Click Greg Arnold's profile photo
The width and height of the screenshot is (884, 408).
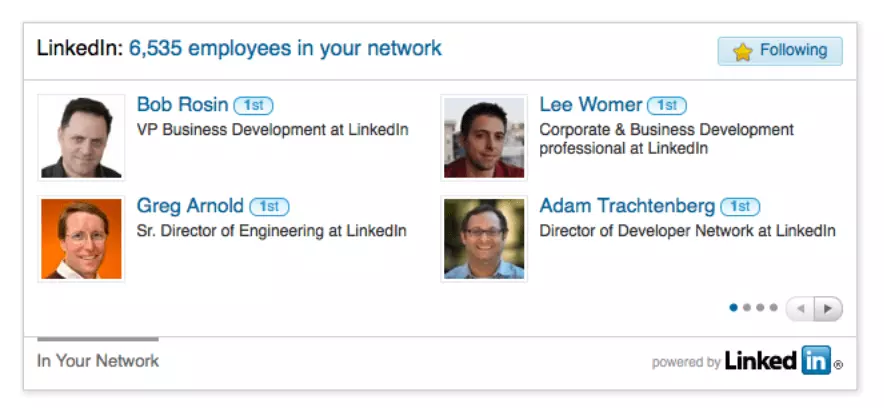point(81,238)
